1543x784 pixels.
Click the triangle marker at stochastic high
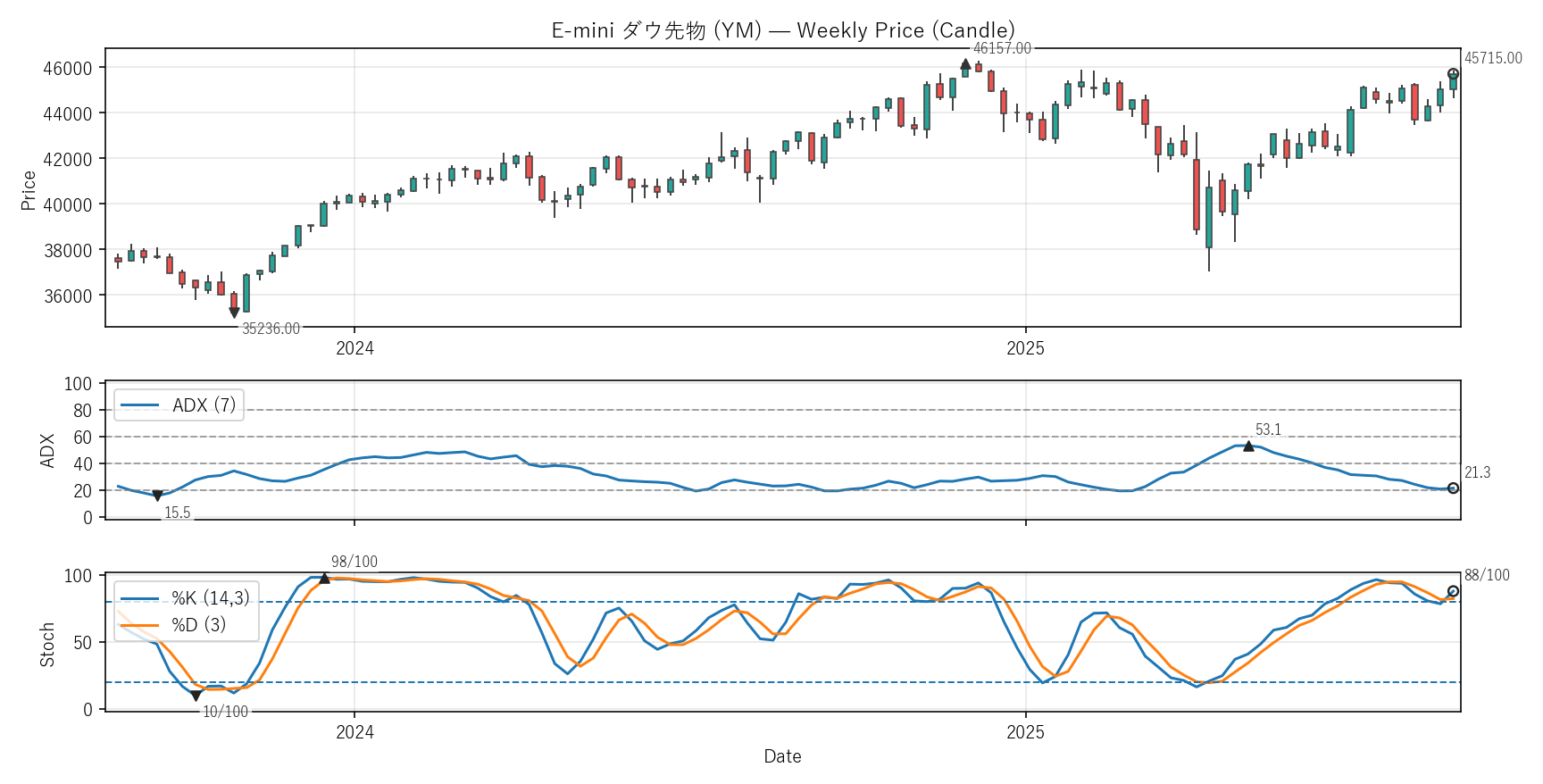[x=324, y=579]
